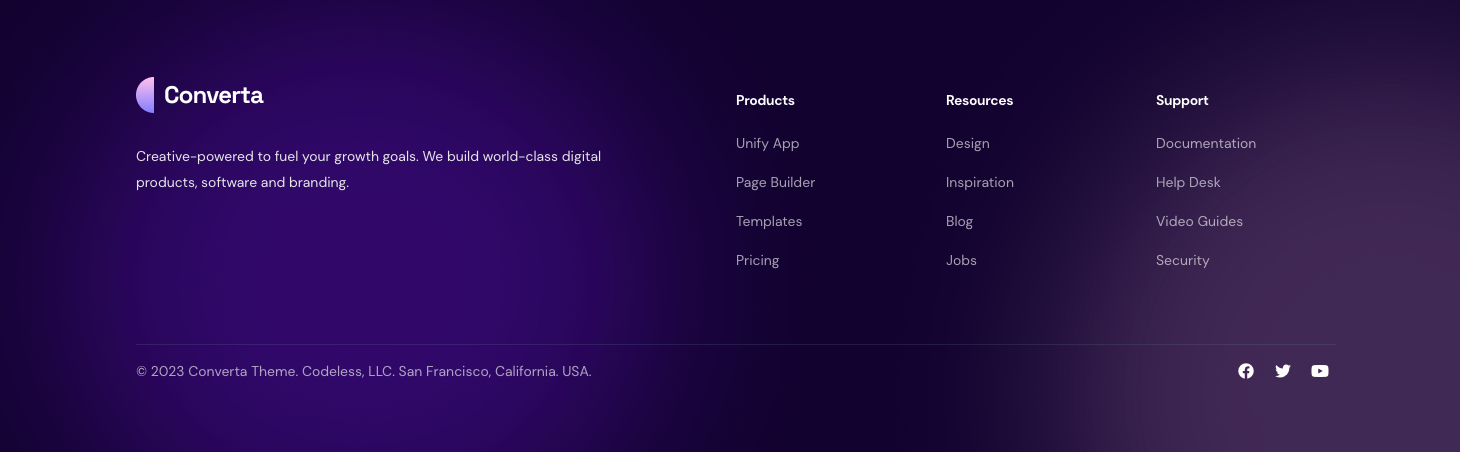1460x452 pixels.
Task: Open the YouTube social icon
Action: 1320,371
